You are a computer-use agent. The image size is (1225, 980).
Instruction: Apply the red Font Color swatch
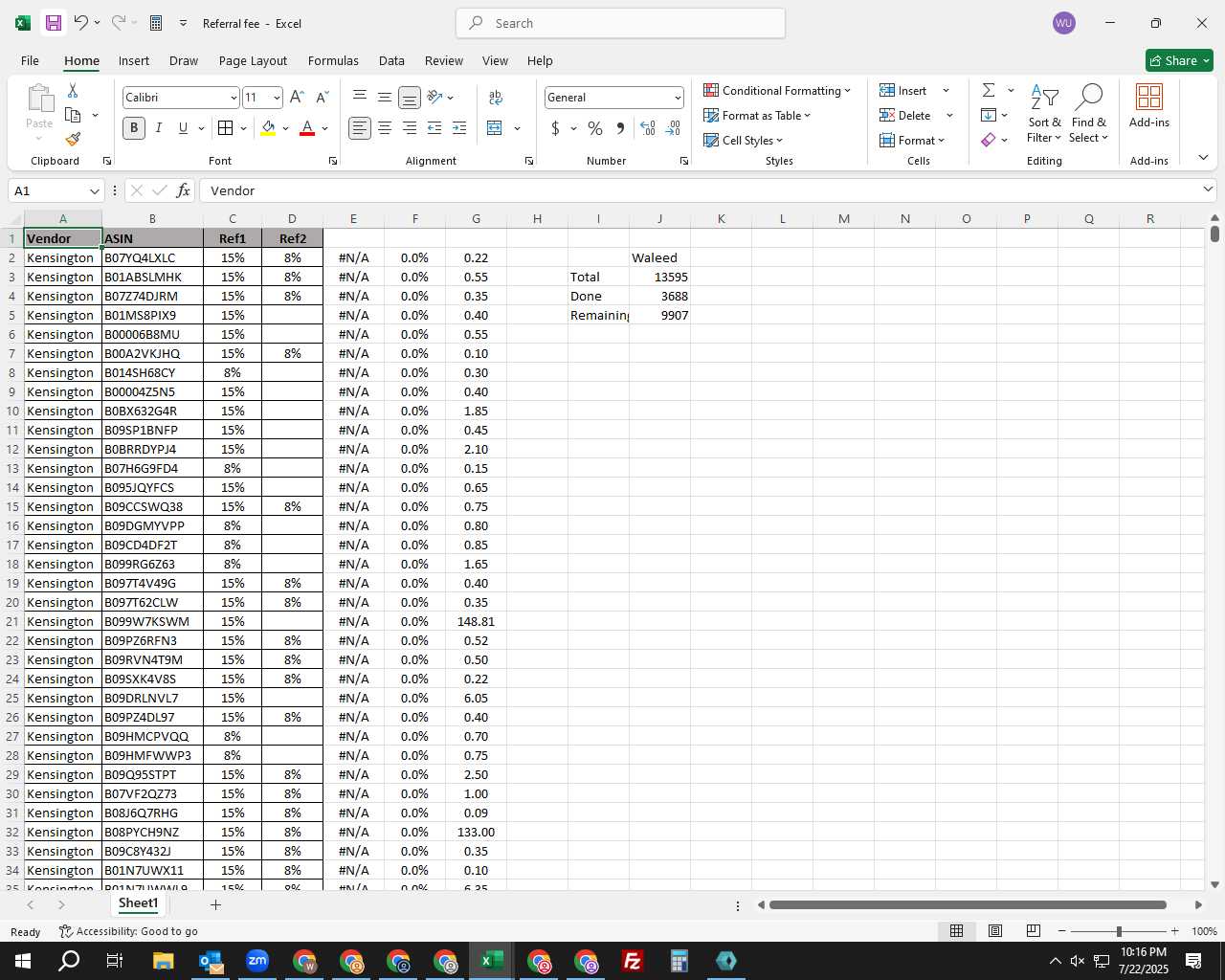pyautogui.click(x=307, y=128)
